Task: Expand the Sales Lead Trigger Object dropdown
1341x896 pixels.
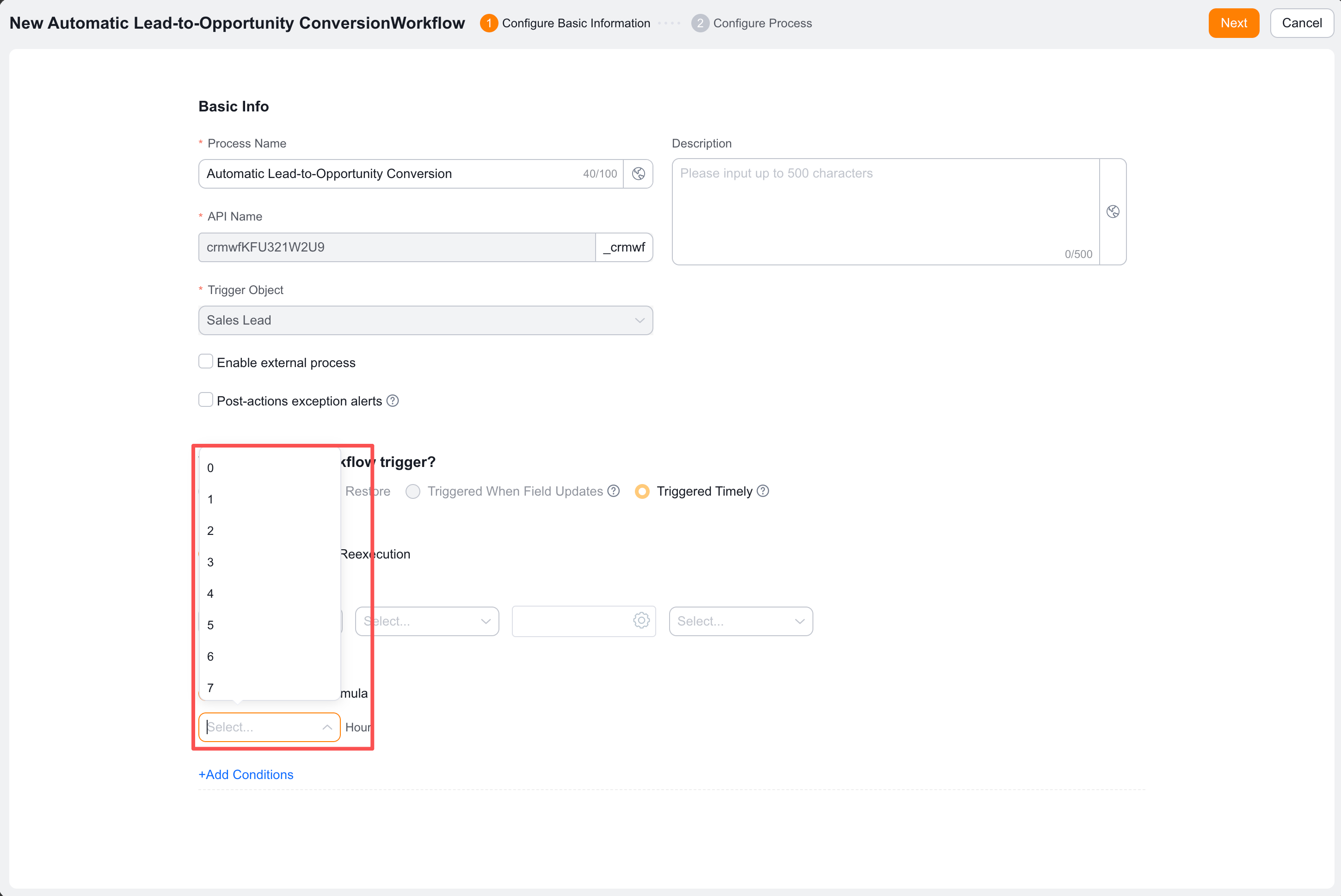Action: click(426, 320)
